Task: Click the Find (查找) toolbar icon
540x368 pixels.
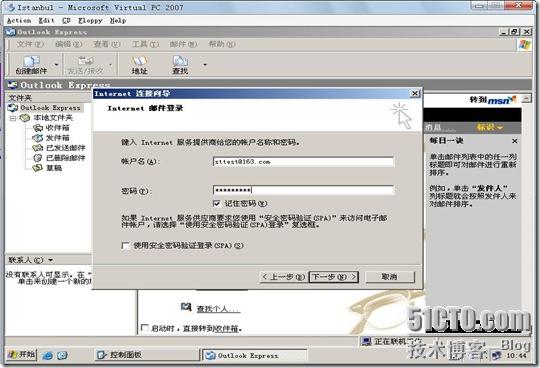Action: [180, 65]
